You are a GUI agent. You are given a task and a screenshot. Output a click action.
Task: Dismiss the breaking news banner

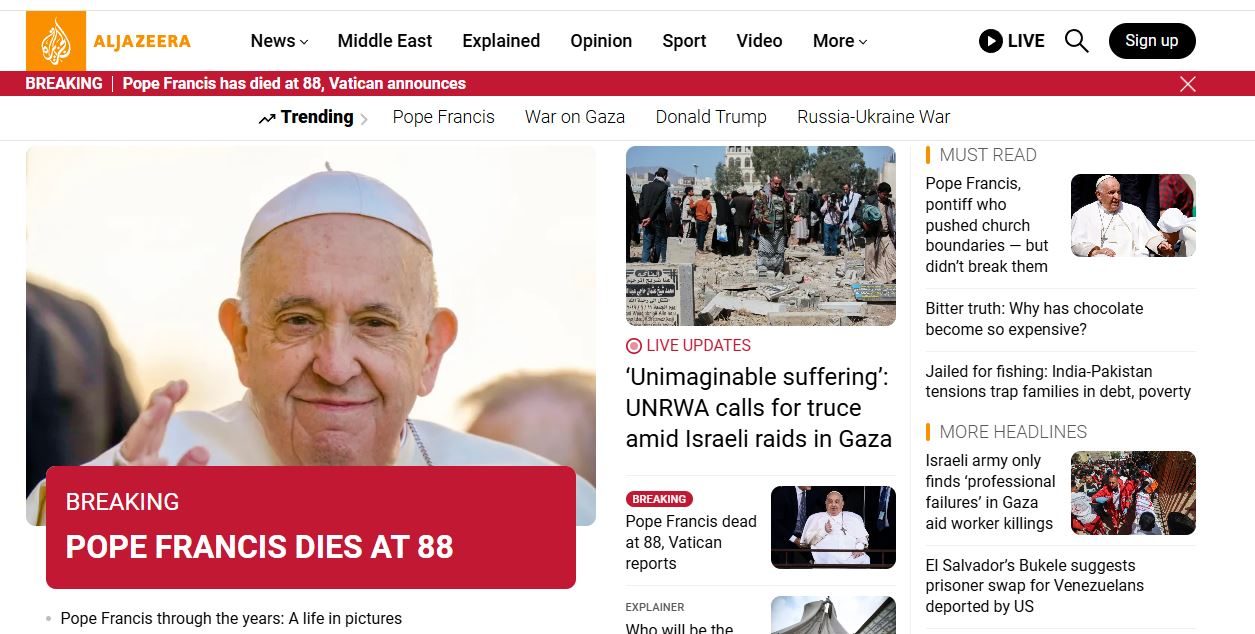coord(1187,84)
